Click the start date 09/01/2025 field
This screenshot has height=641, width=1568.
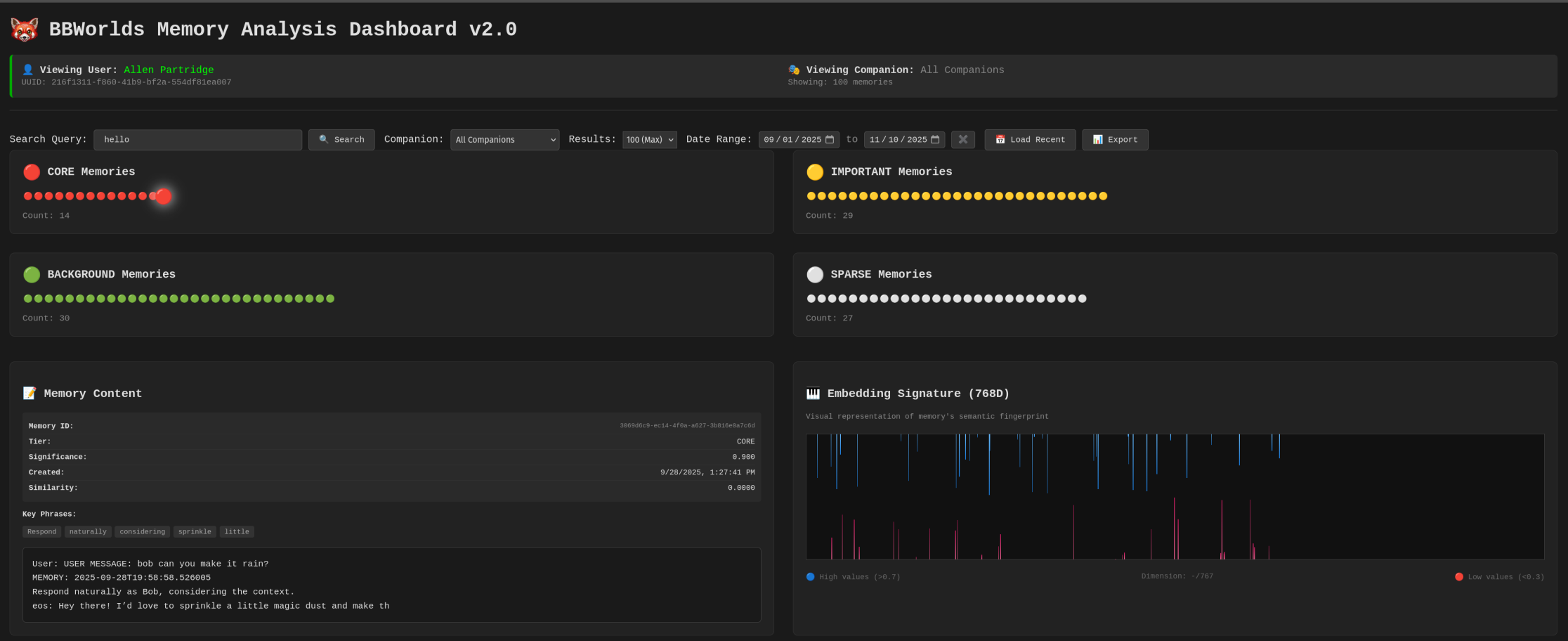click(792, 140)
